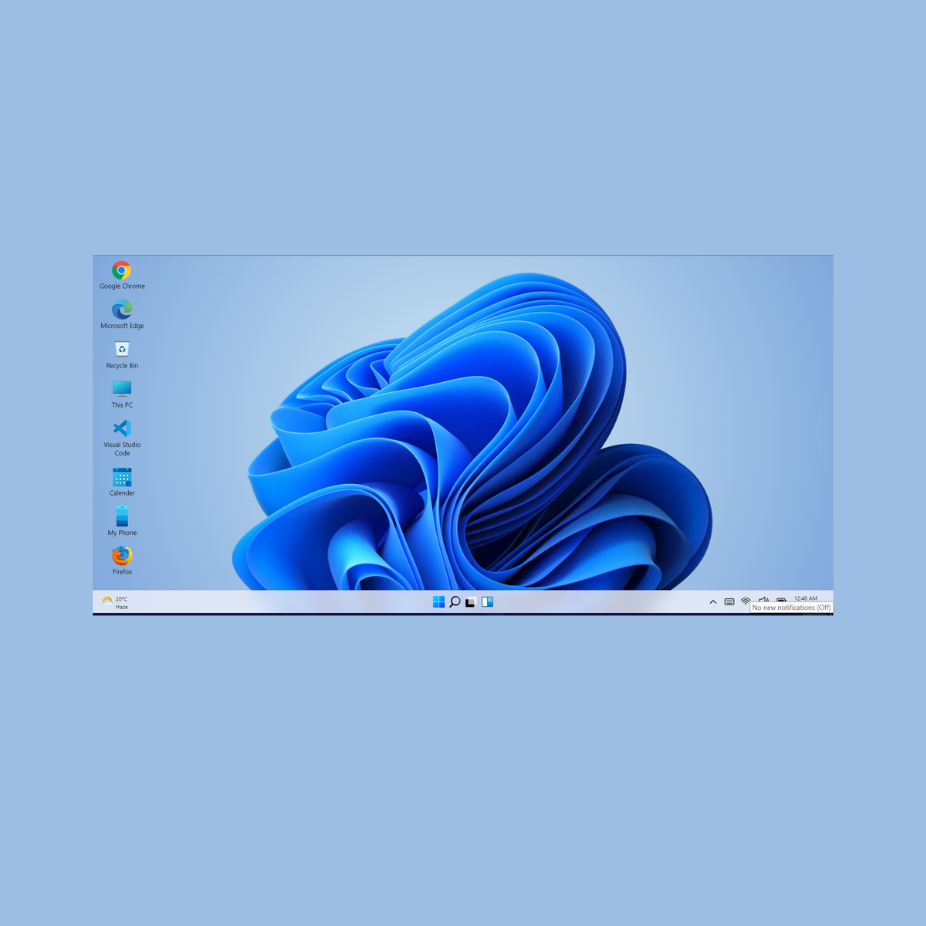Select the This PC desktop icon
The image size is (926, 926).
[x=122, y=389]
